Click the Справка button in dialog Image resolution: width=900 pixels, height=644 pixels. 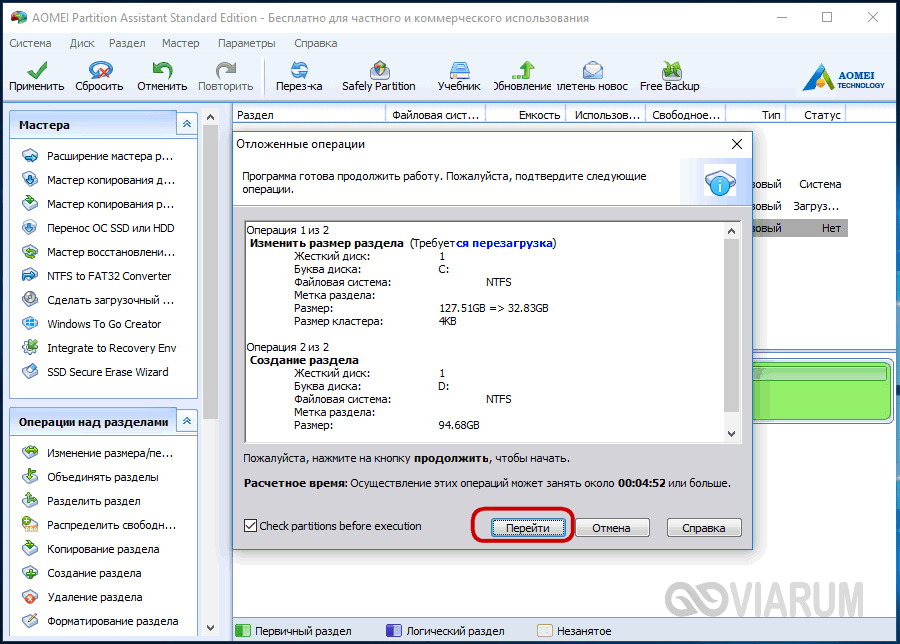pos(703,527)
